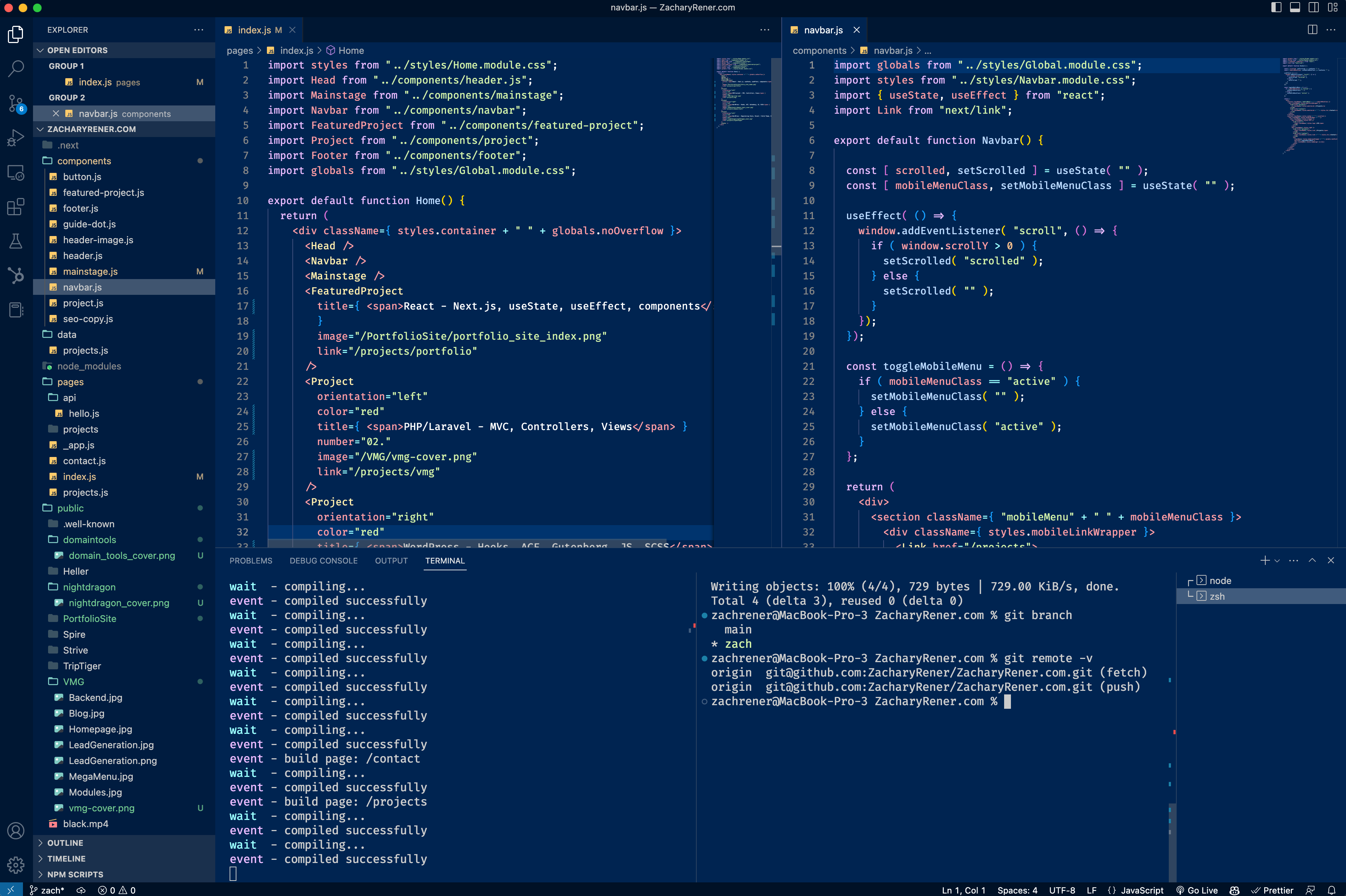Click Synchronize Changes cloud icon in status bar
1346x896 pixels.
pos(81,890)
